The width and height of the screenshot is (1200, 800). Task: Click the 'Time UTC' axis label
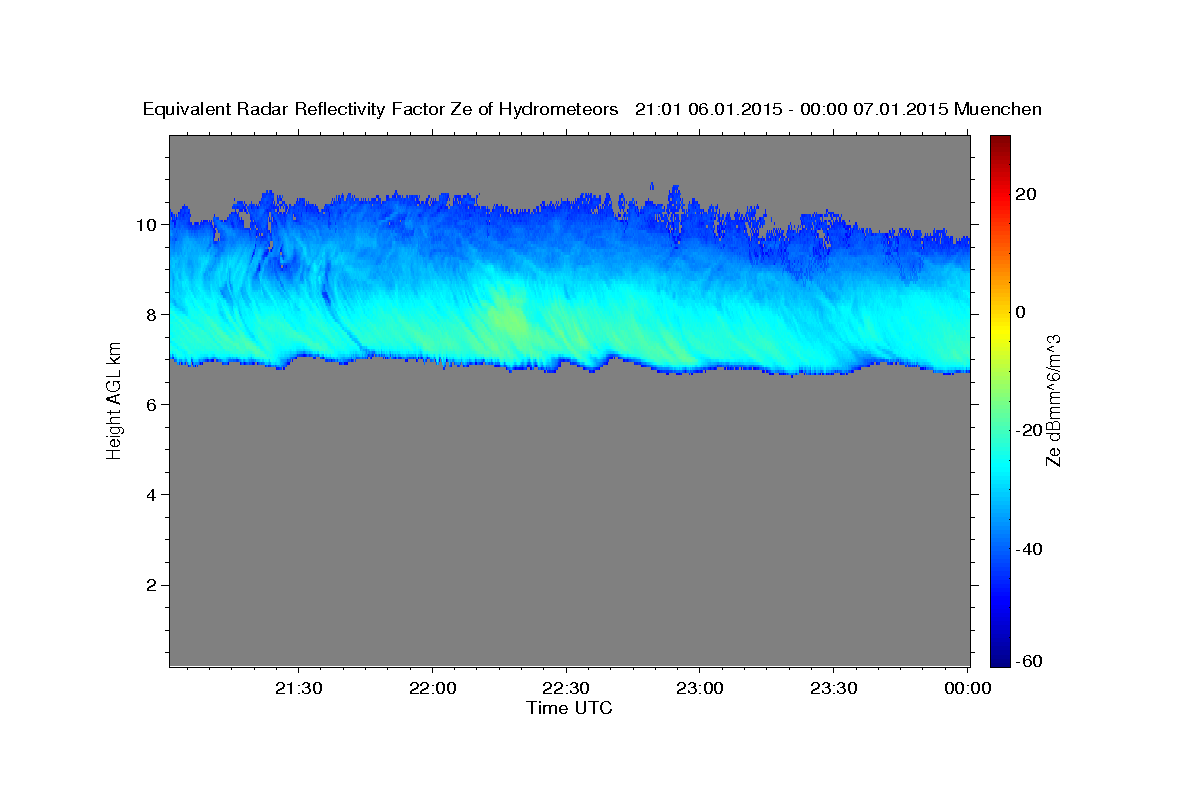click(569, 708)
